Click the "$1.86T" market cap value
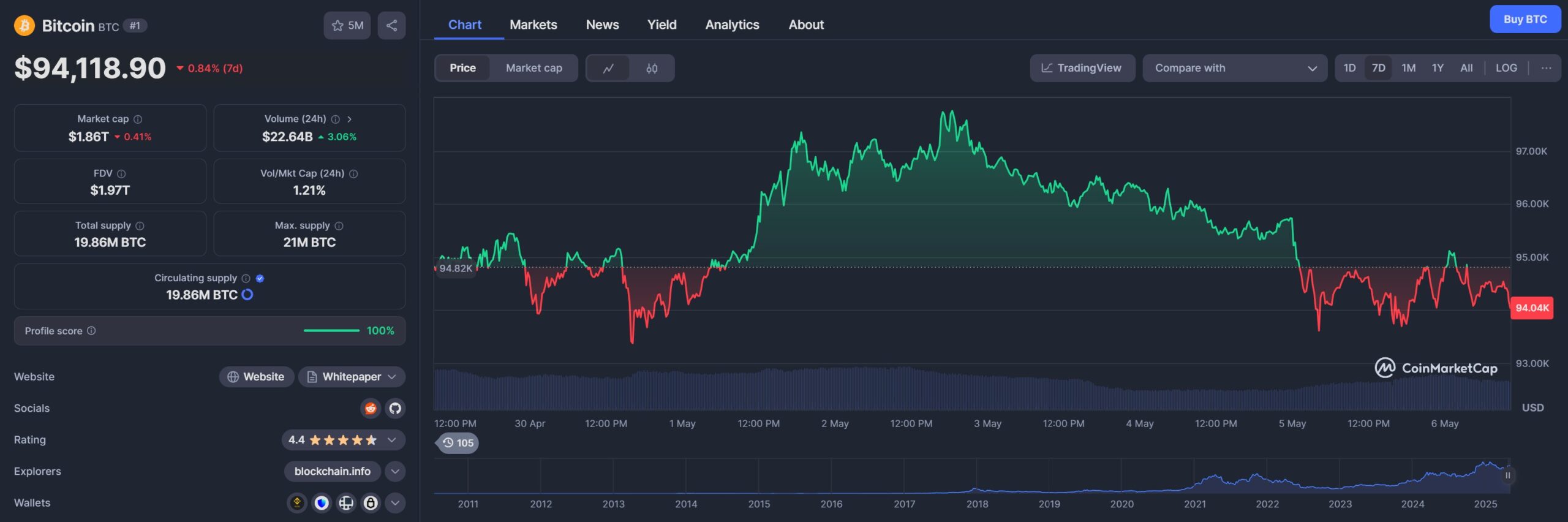This screenshot has height=522, width=1568. tap(88, 137)
